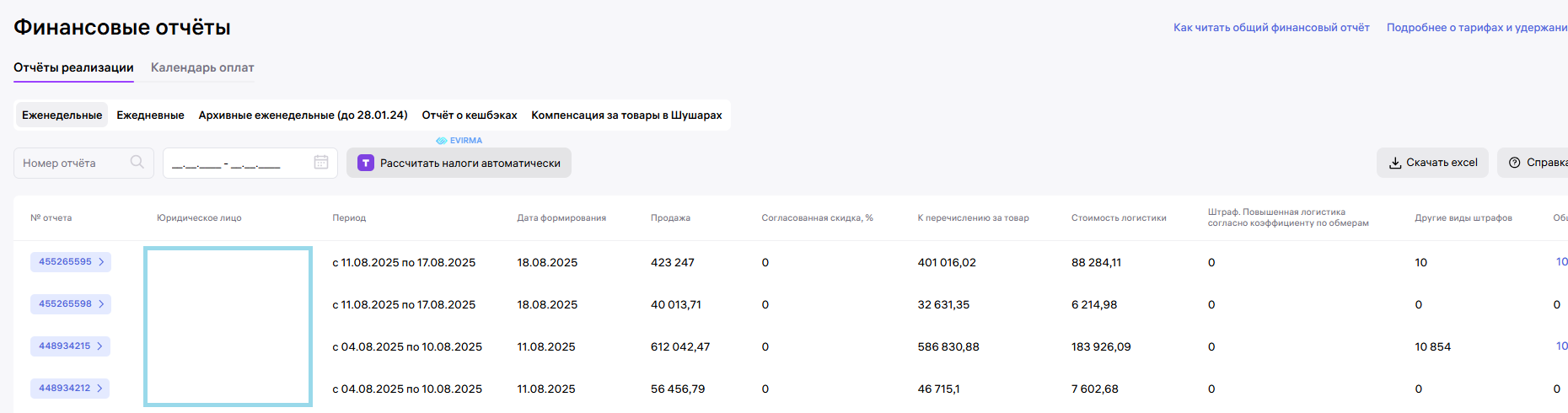
Task: Open Архивные еженедельные (до 28.01.24) tab
Action: [x=303, y=115]
